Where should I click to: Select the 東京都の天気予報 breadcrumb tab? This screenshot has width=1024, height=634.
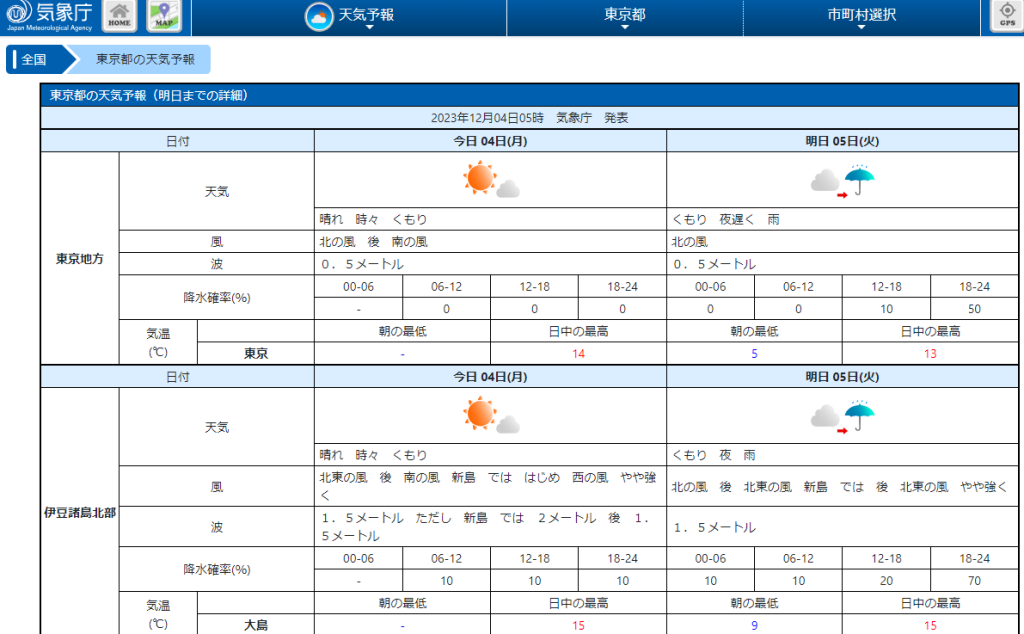(146, 59)
